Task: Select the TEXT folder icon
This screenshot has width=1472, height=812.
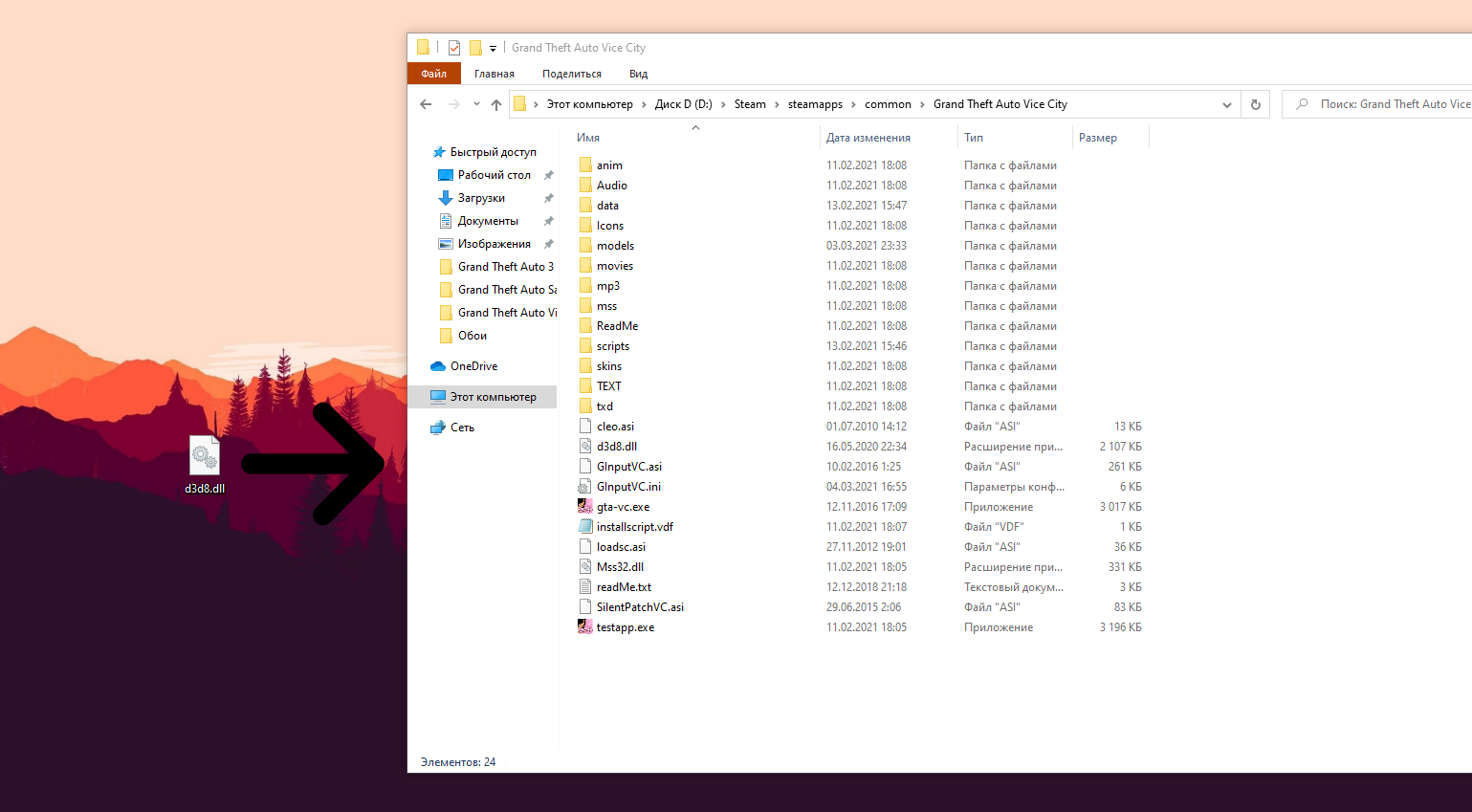Action: 585,386
